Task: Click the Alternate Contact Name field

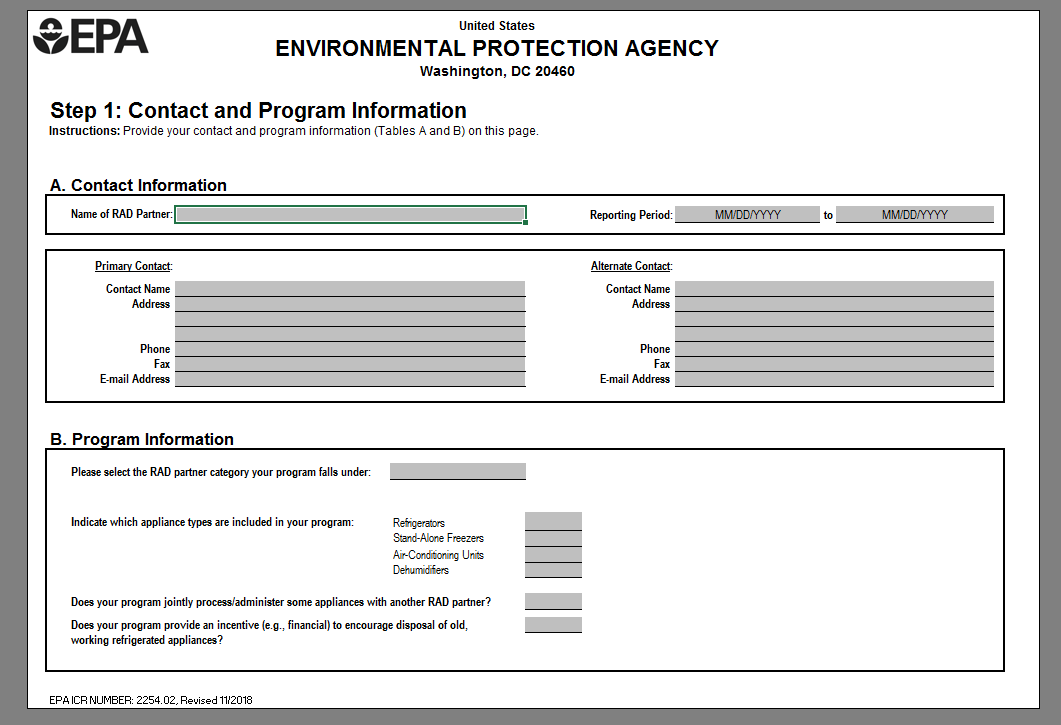Action: 834,289
